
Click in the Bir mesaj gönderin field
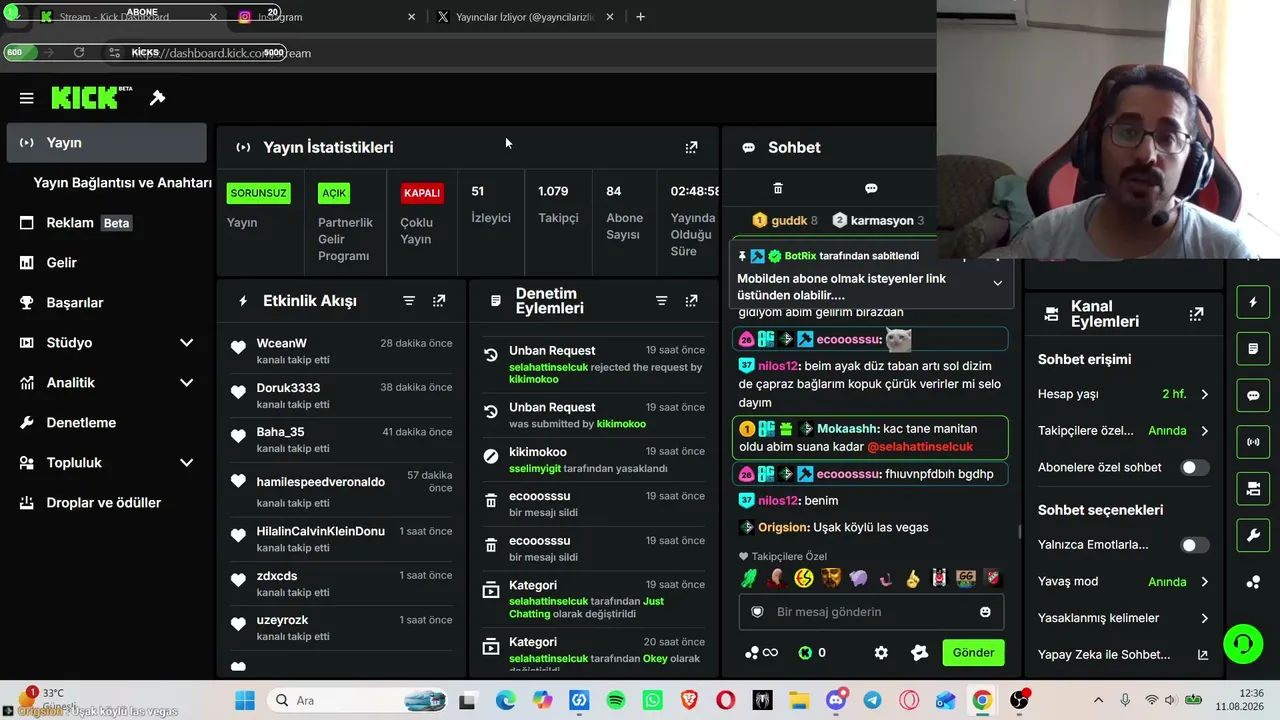coord(870,612)
